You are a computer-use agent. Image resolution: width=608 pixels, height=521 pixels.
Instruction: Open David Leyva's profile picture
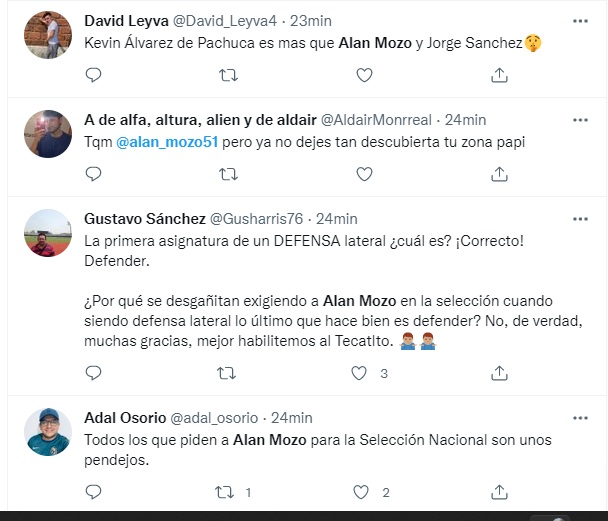(x=47, y=35)
